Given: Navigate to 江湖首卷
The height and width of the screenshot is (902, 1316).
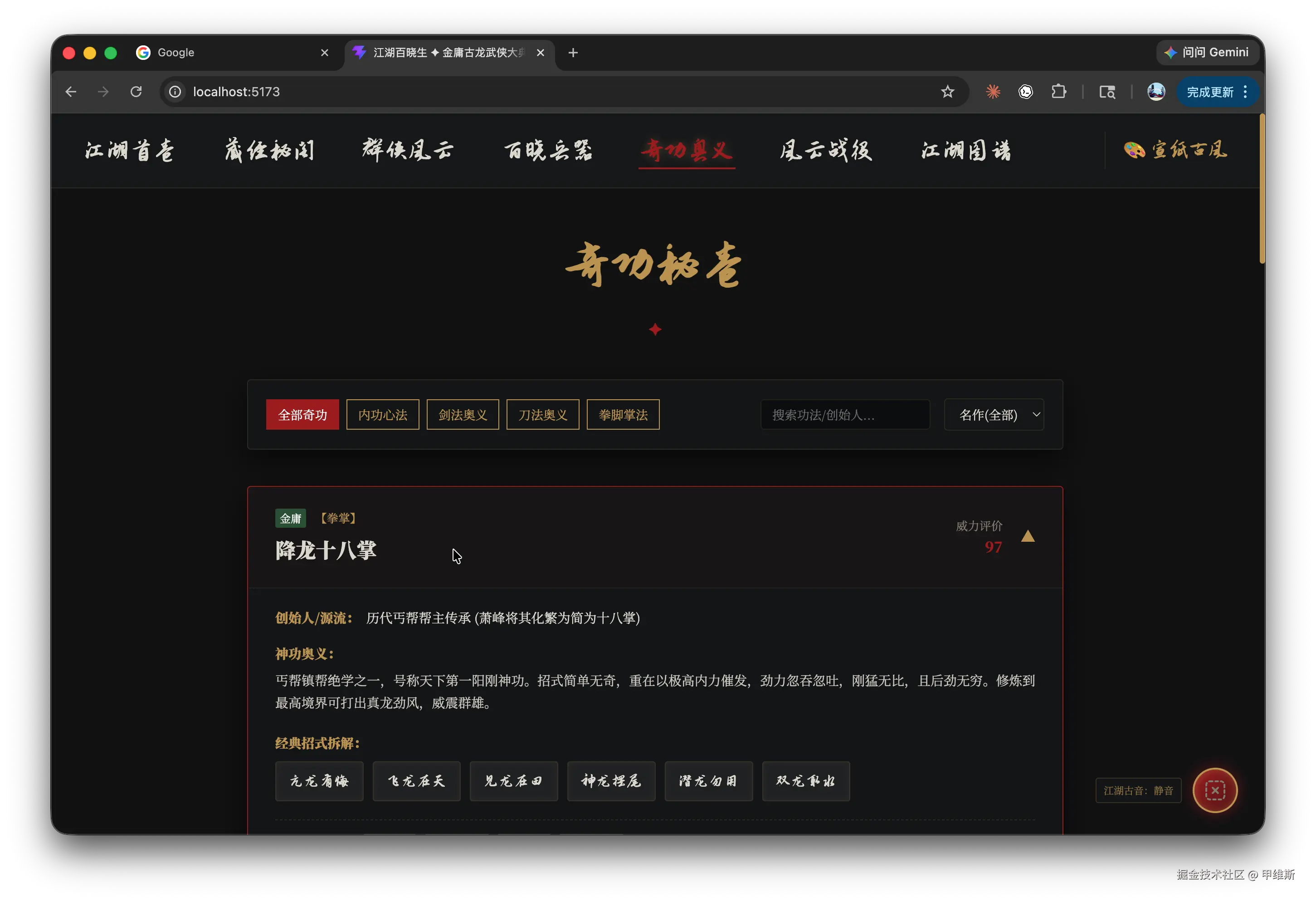Looking at the screenshot, I should point(130,151).
